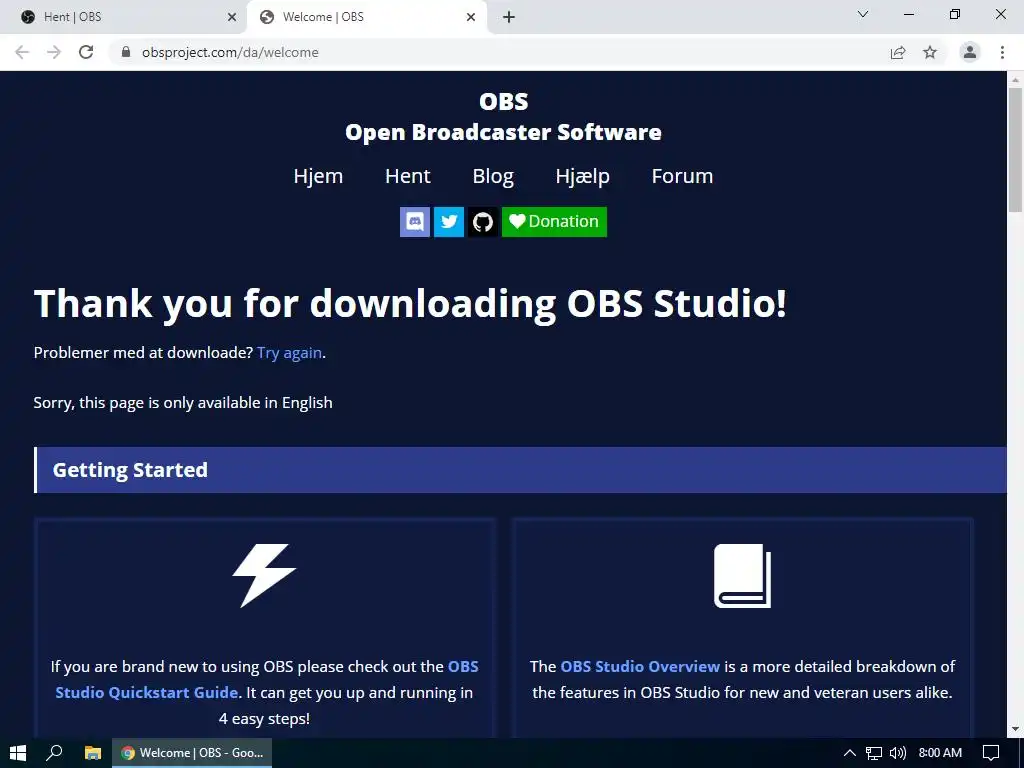This screenshot has height=768, width=1024.
Task: Click the scrollbar down arrow
Action: click(1015, 729)
